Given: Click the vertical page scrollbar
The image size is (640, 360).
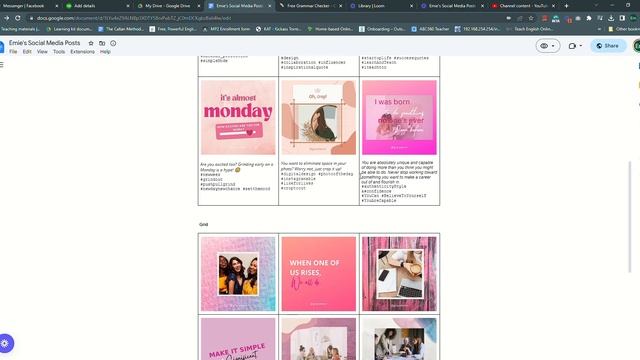Looking at the screenshot, I should [631, 216].
